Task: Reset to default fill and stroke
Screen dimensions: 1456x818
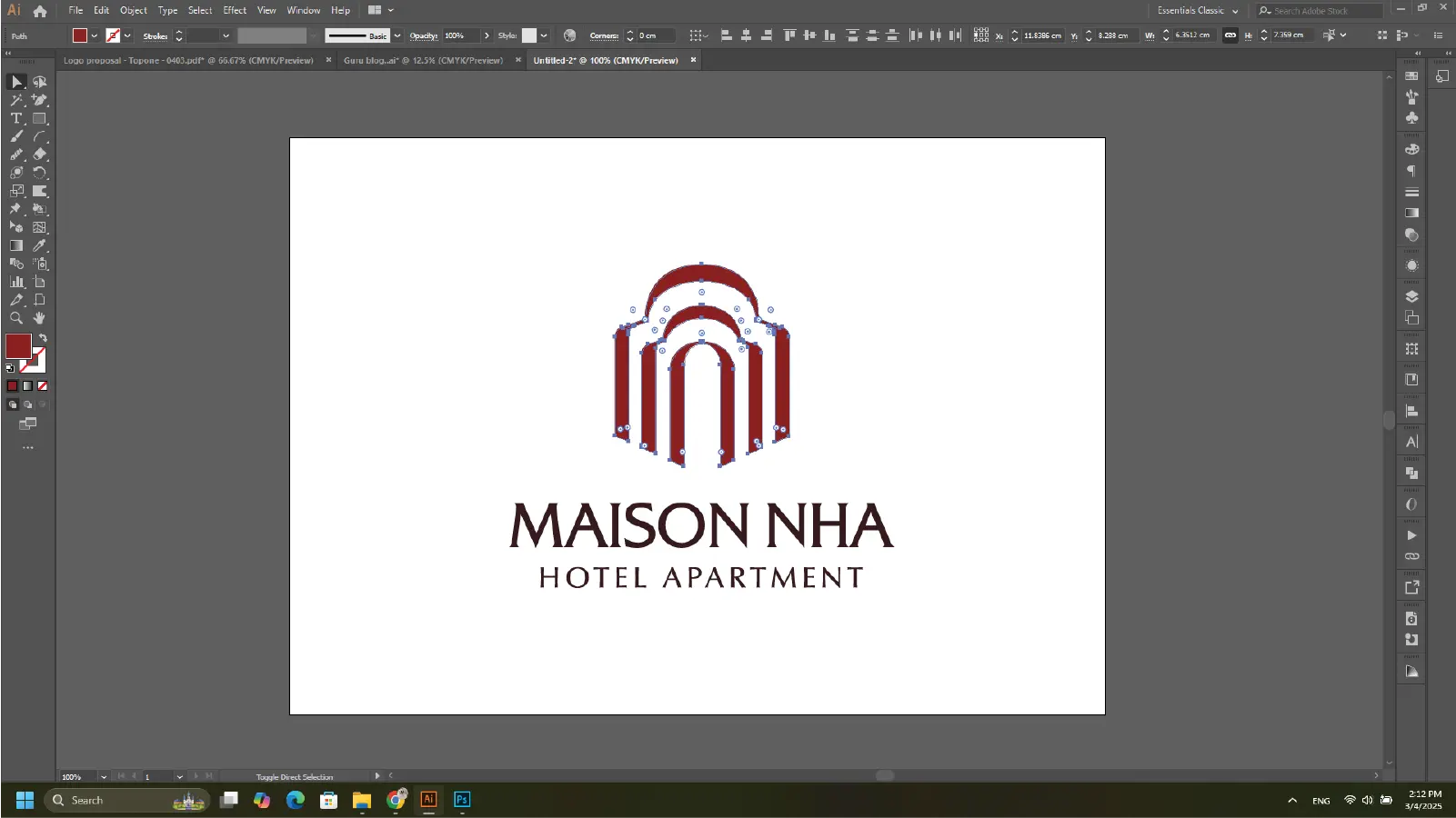Action: 10,368
